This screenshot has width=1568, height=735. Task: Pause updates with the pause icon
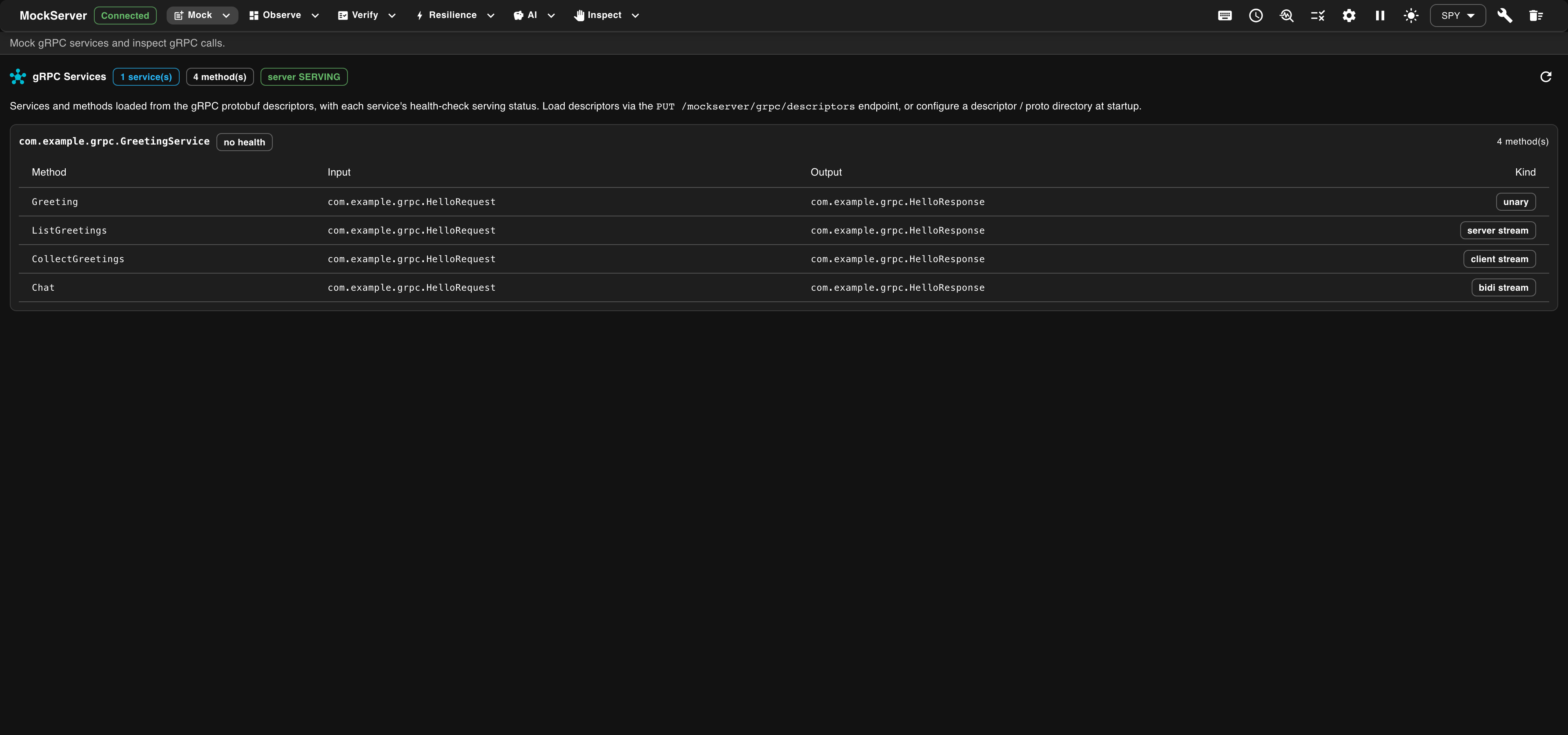pyautogui.click(x=1380, y=16)
